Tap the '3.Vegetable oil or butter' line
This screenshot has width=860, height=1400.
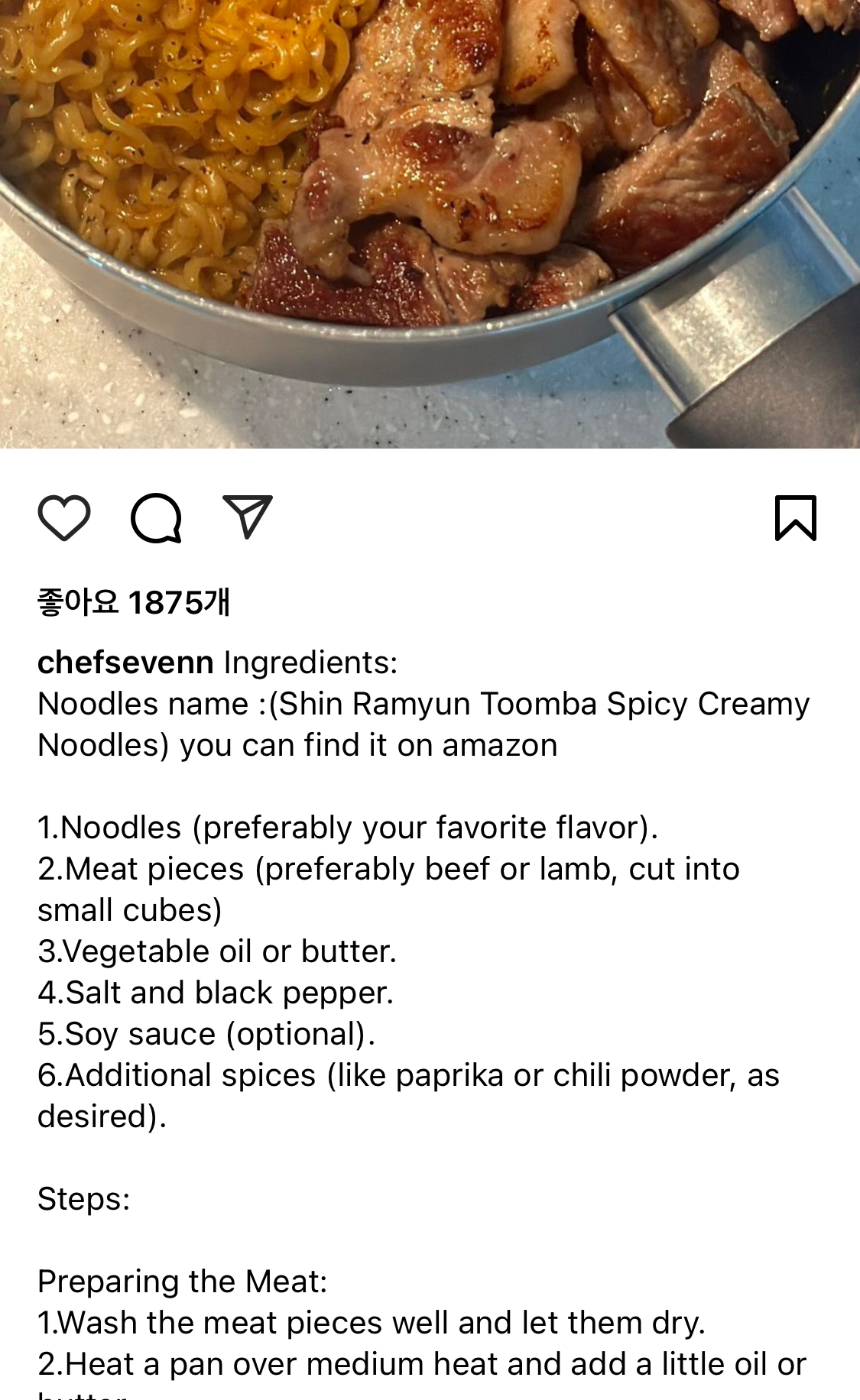pyautogui.click(x=217, y=951)
